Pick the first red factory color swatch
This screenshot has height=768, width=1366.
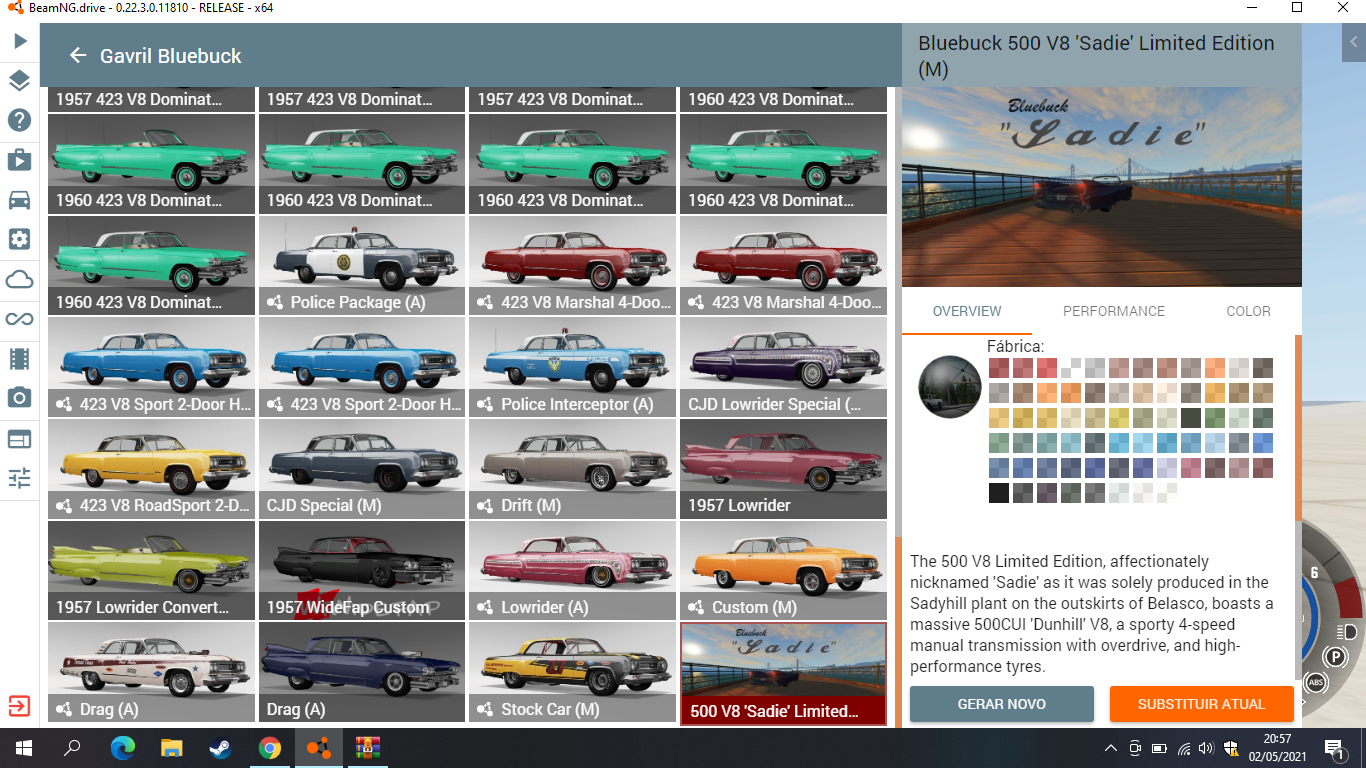click(x=999, y=368)
